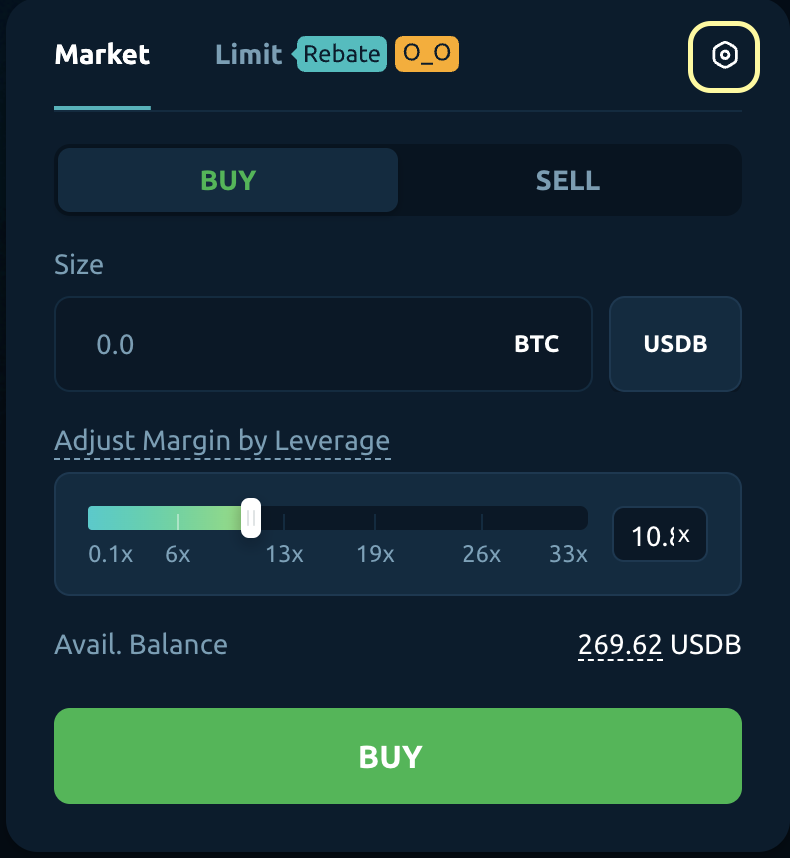Click the orange O_O badge

[x=427, y=54]
